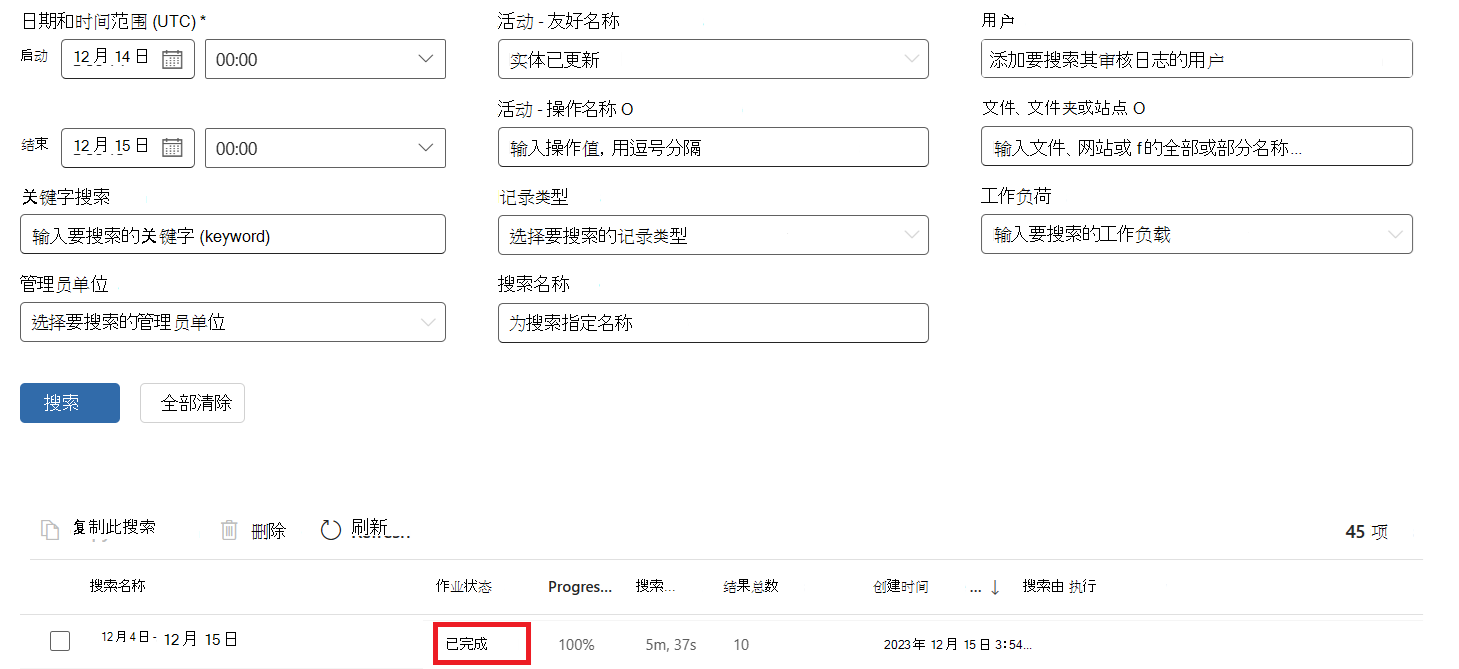
Task: Focus the file, folder or site input
Action: point(1197,146)
